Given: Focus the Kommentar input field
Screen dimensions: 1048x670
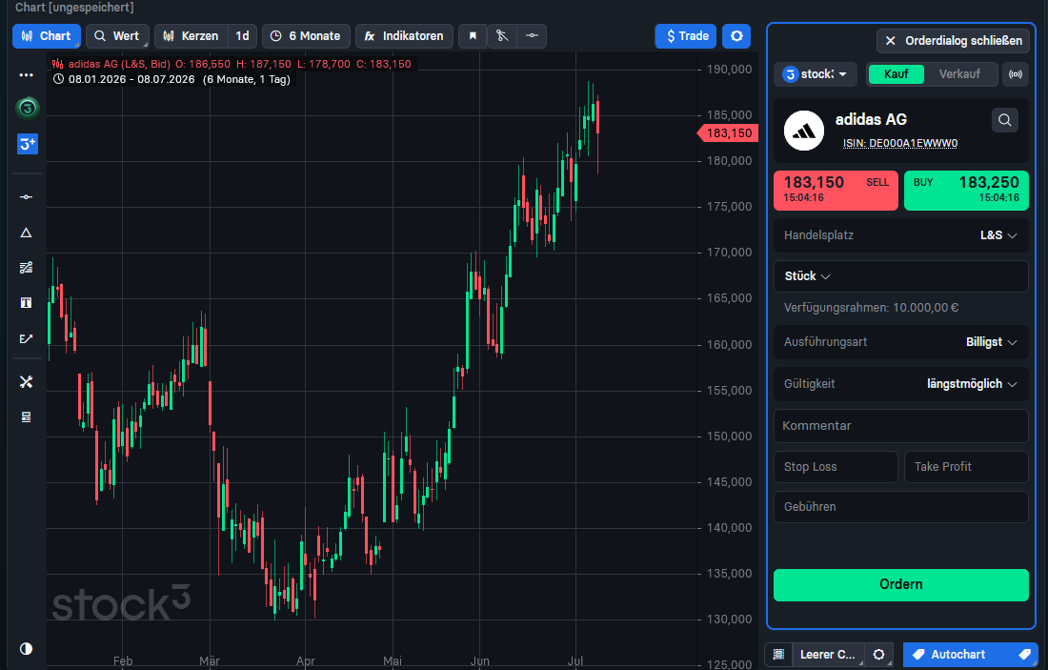Looking at the screenshot, I should pos(901,426).
